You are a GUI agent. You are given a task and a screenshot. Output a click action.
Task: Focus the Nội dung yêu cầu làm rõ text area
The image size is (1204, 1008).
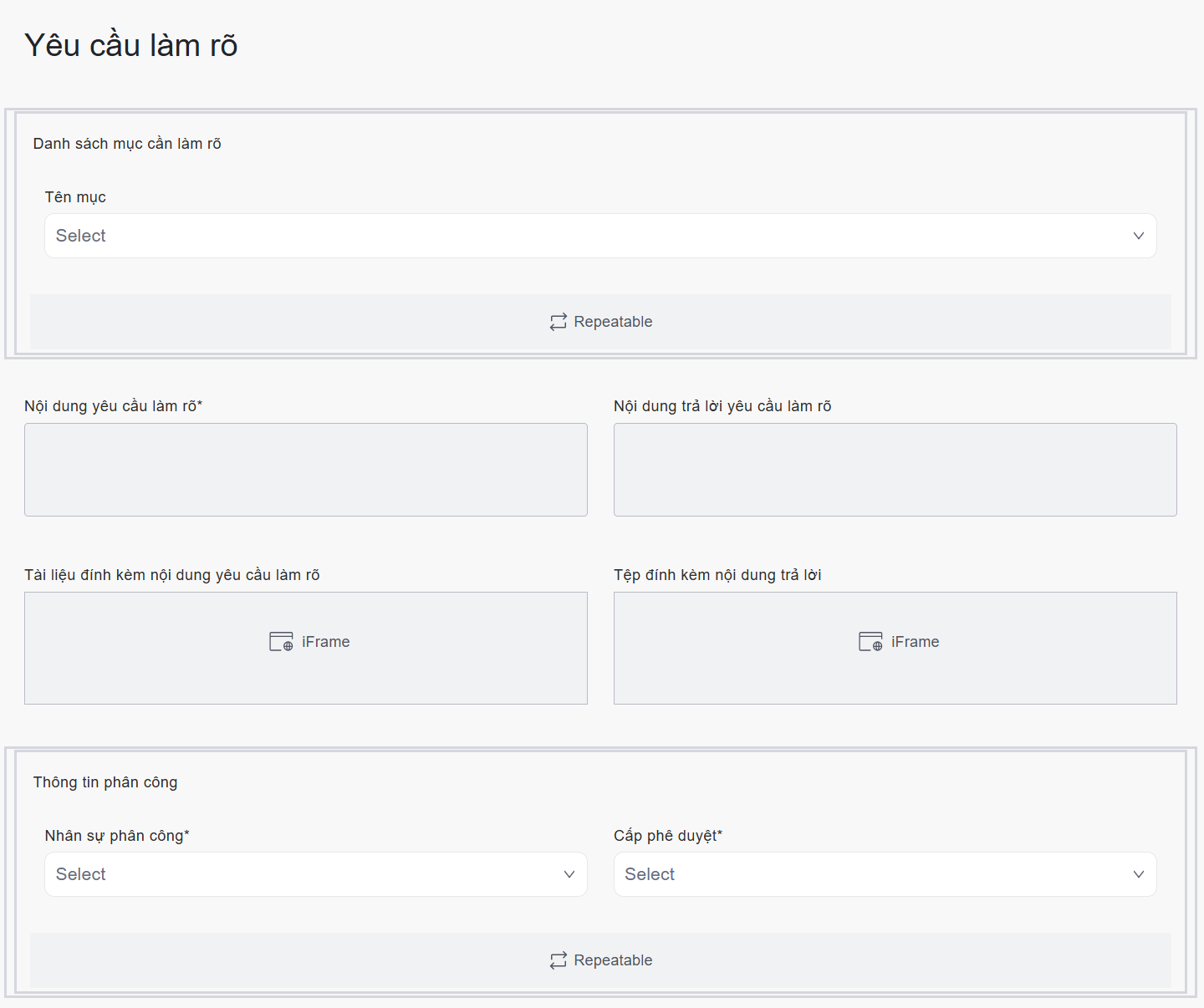(x=306, y=470)
